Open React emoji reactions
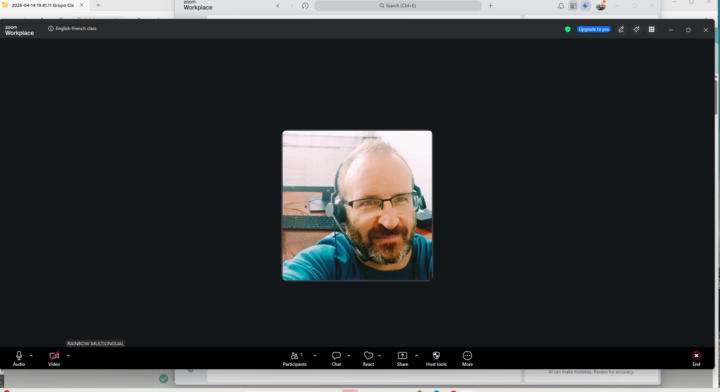Screen dimensions: 720x392 pyautogui.click(x=368, y=358)
